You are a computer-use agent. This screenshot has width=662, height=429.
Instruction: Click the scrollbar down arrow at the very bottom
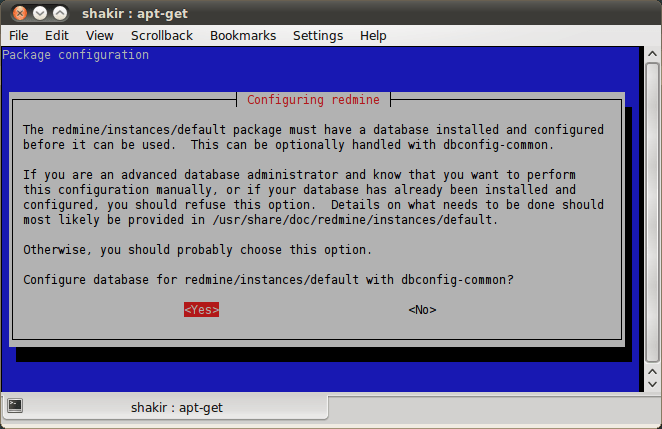652,384
